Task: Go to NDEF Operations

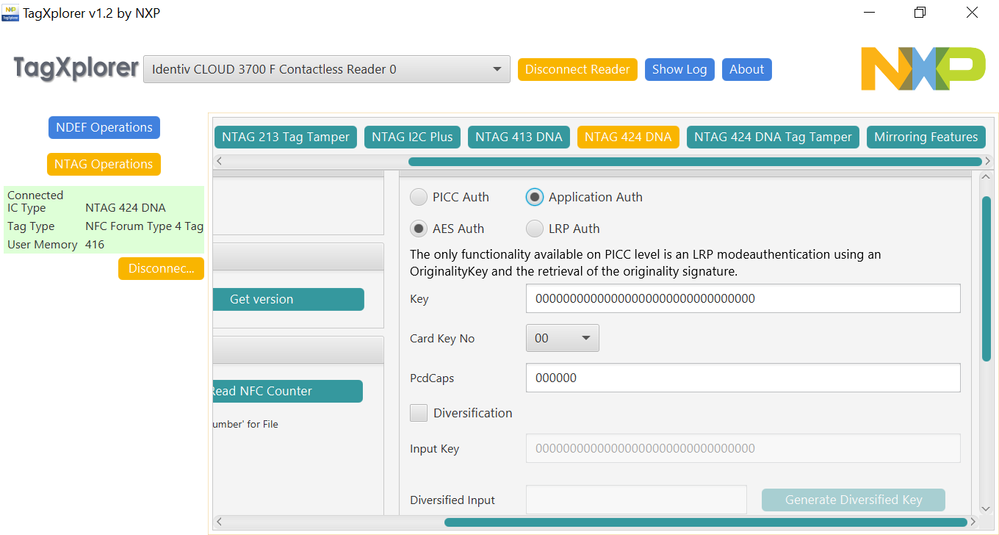Action: tap(104, 127)
